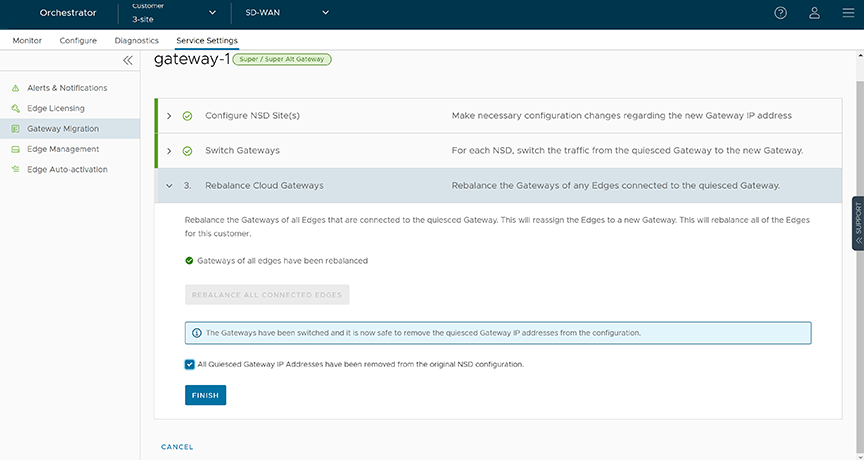Click the Cancel link
This screenshot has width=864, height=460.
177,447
